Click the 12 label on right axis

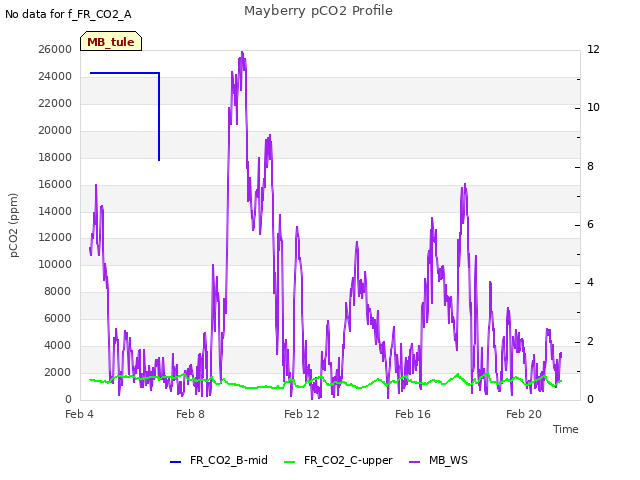click(593, 49)
